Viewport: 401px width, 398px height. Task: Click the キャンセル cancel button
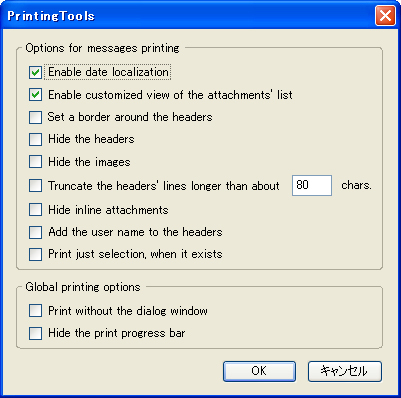(345, 371)
